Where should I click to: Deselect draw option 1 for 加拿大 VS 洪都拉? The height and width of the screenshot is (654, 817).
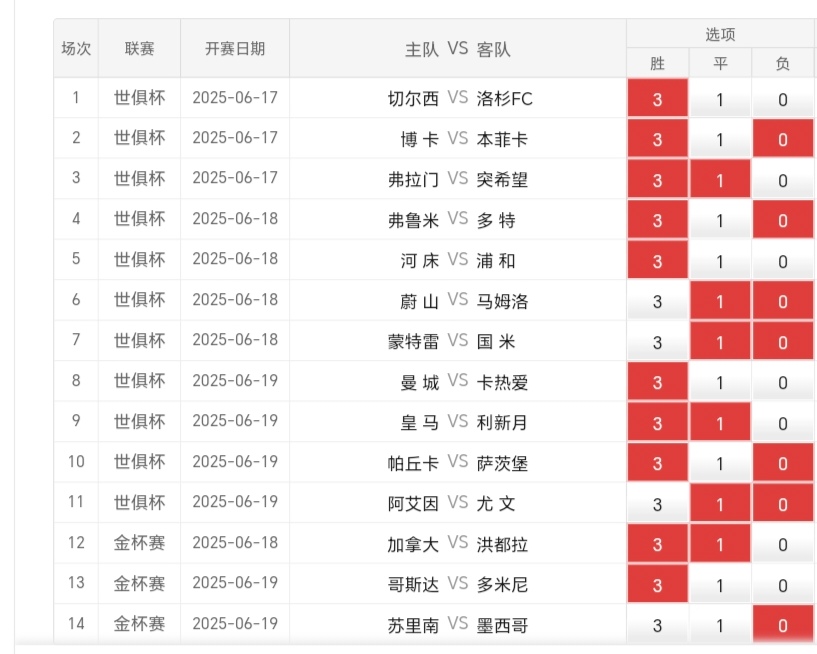click(x=720, y=543)
